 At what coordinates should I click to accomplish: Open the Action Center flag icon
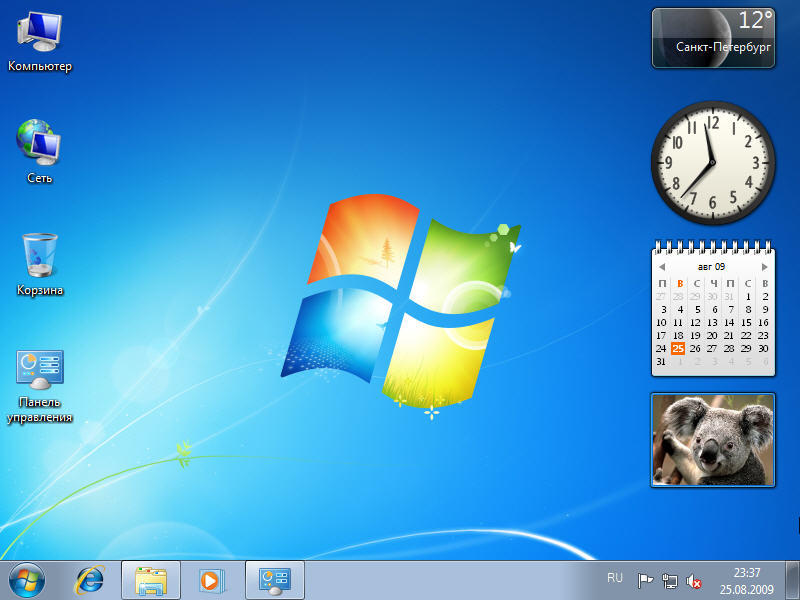click(645, 581)
